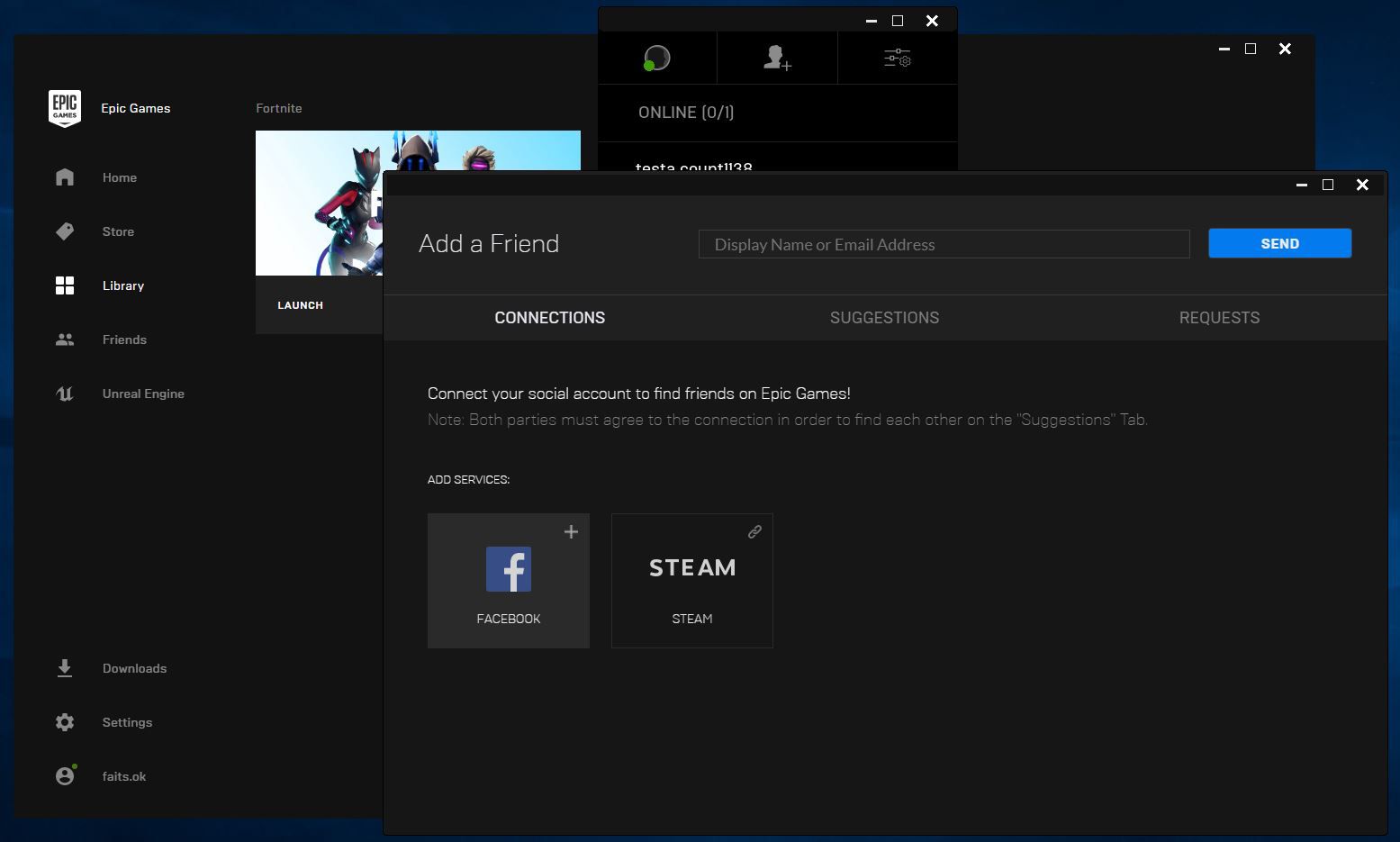This screenshot has height=842, width=1400.
Task: Click the Store tag icon
Action: pos(65,231)
